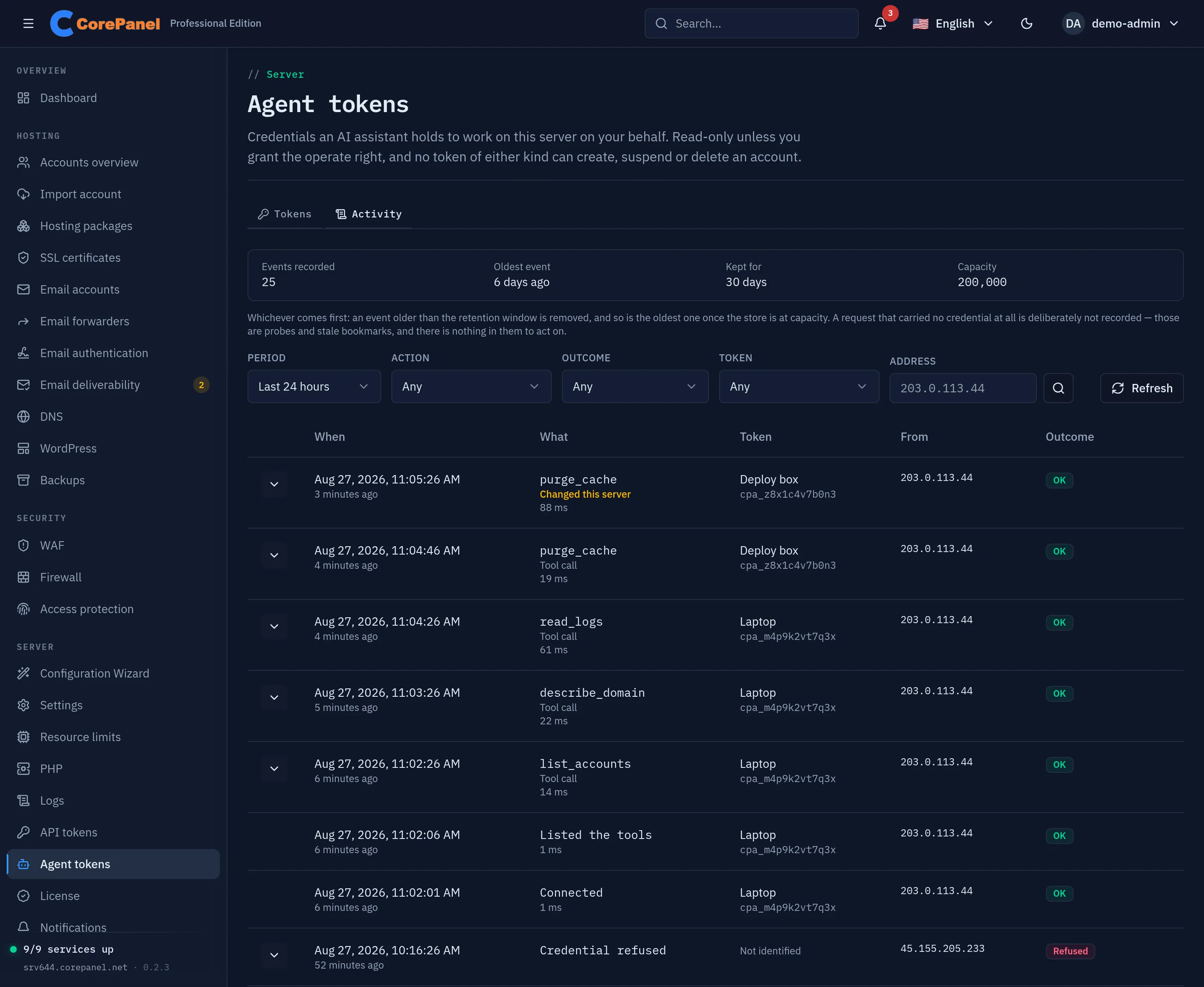Open Accounts overview
The image size is (1204, 987).
[x=113, y=163]
